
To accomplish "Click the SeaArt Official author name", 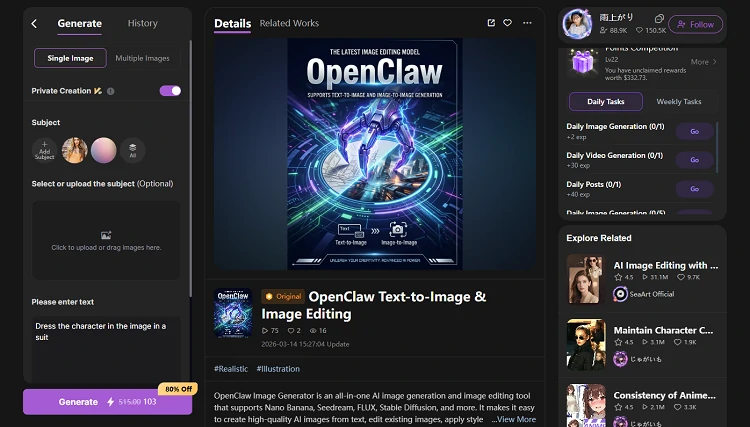I will [x=652, y=294].
